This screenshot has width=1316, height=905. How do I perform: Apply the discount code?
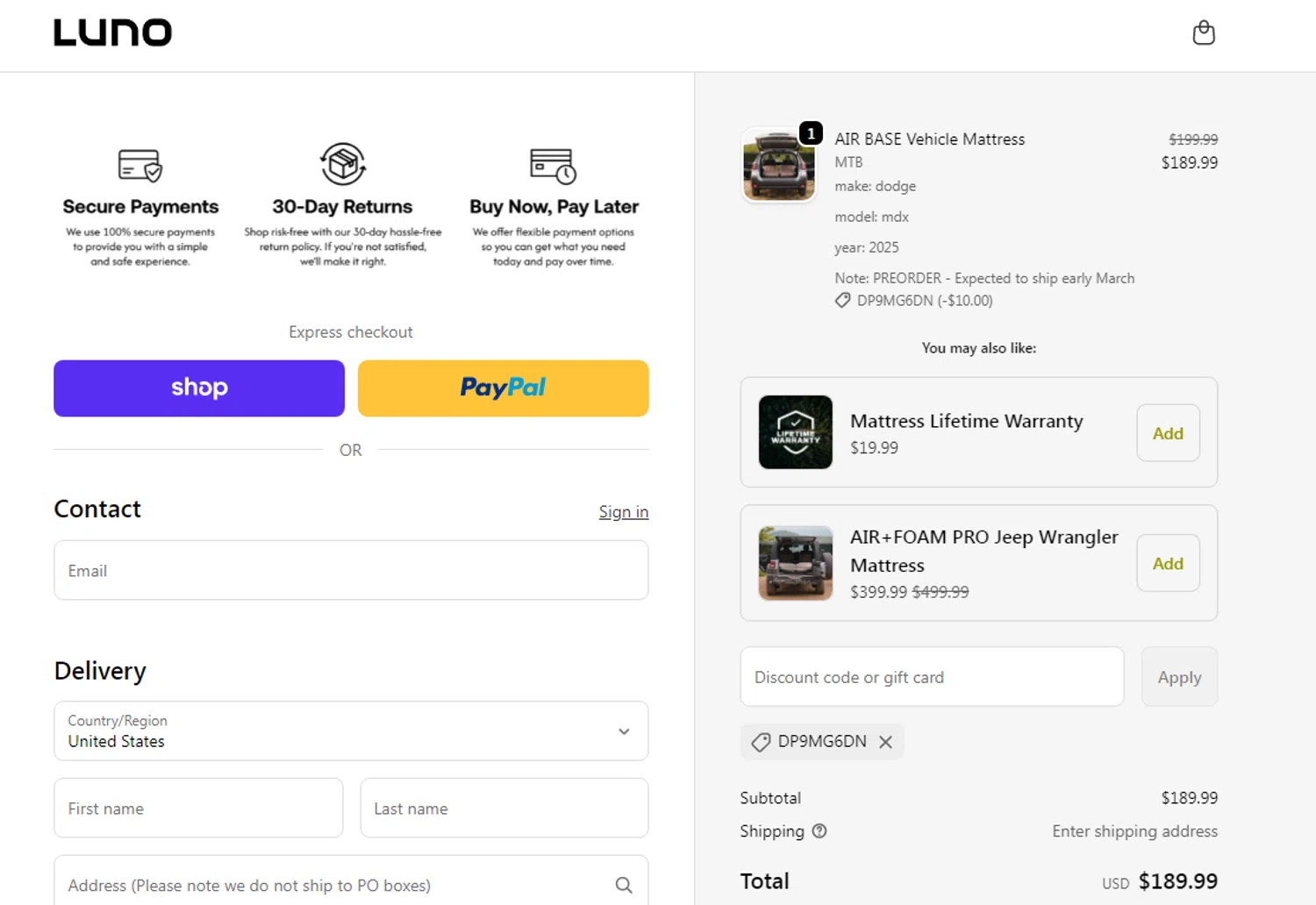click(x=1179, y=677)
